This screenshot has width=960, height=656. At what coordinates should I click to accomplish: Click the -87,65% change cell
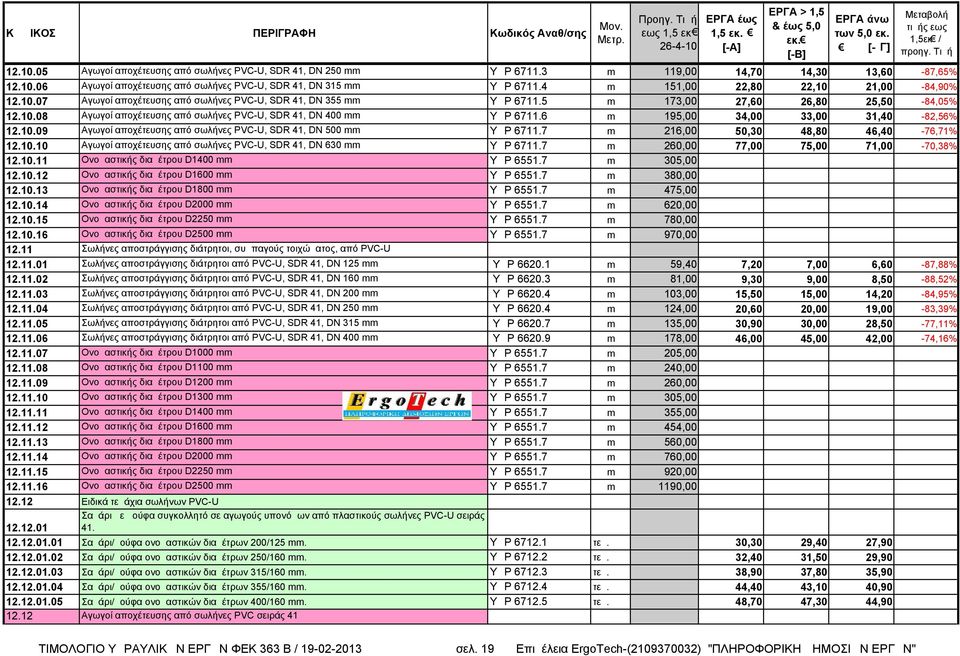[939, 72]
